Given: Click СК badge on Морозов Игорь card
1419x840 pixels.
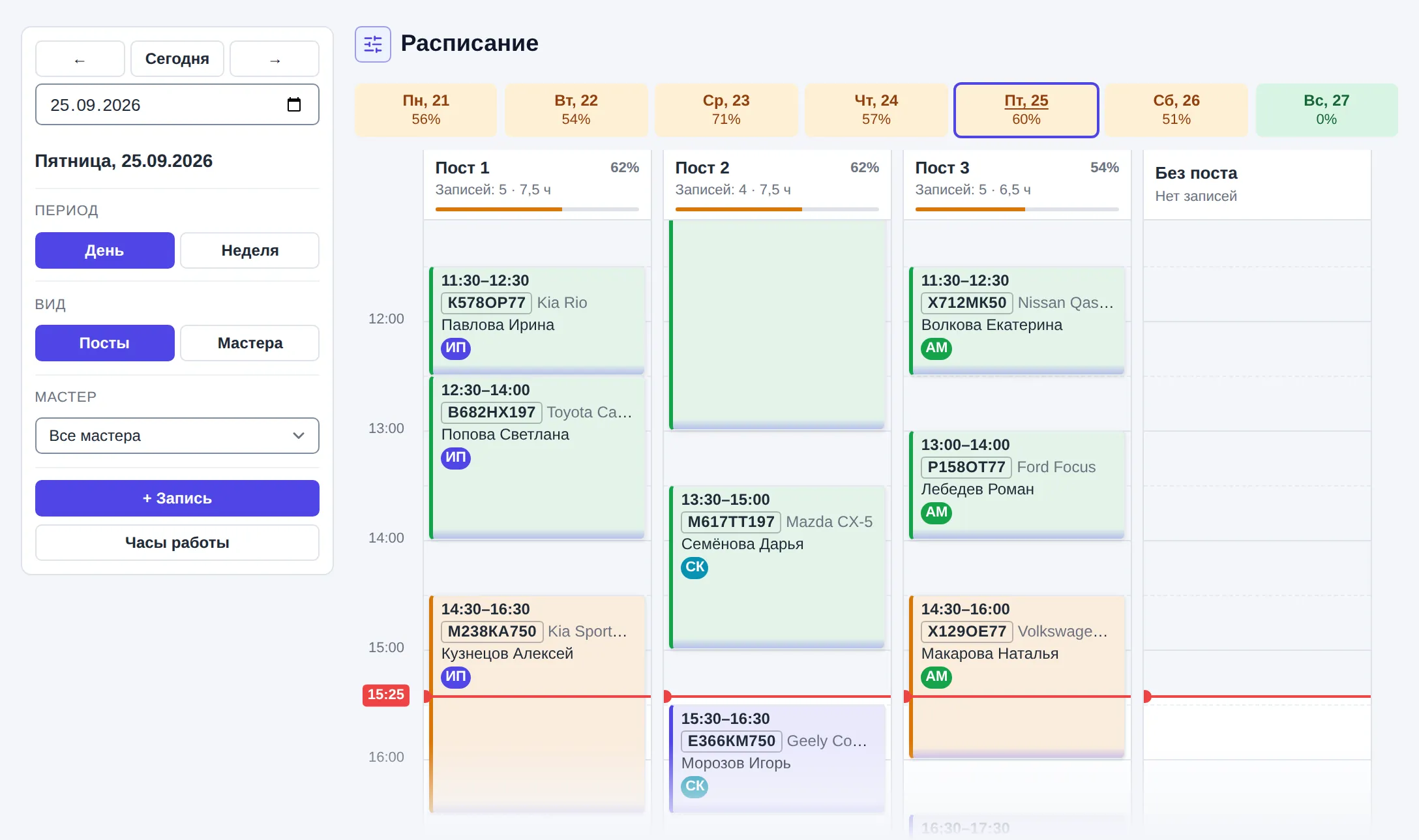Looking at the screenshot, I should (x=695, y=787).
